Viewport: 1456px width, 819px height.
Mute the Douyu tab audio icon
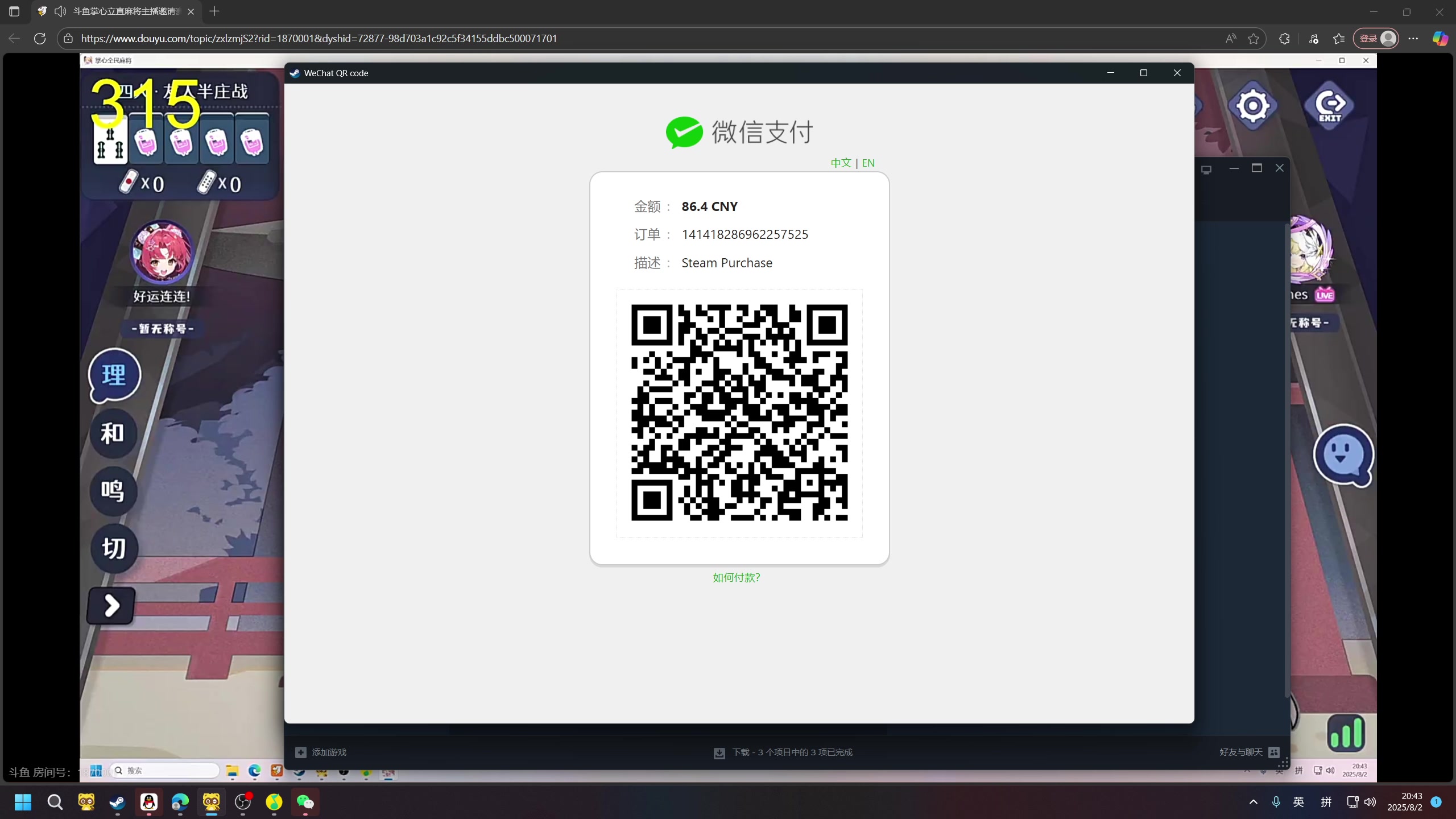click(x=60, y=11)
